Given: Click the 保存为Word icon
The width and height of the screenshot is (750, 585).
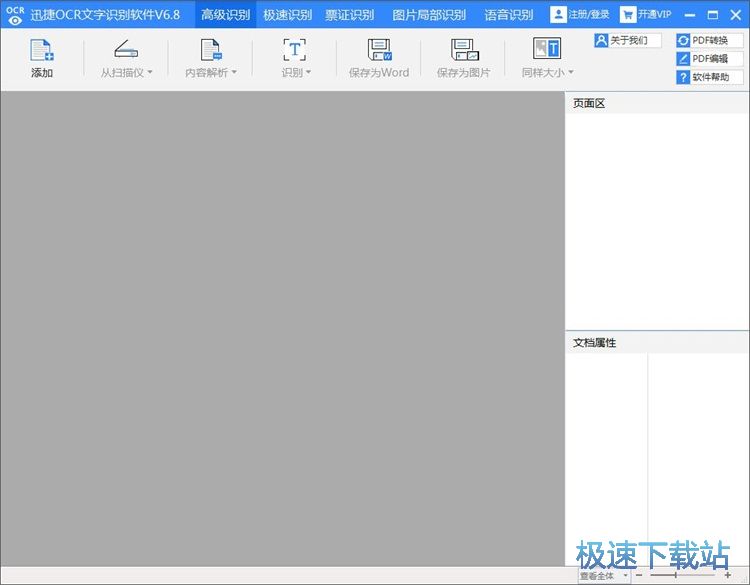Looking at the screenshot, I should (x=379, y=51).
